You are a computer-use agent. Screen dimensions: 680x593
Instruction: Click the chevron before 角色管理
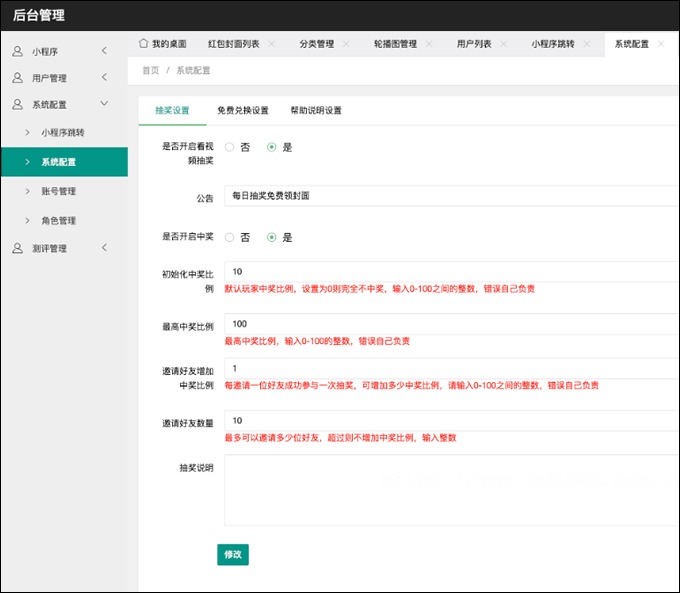pyautogui.click(x=27, y=220)
